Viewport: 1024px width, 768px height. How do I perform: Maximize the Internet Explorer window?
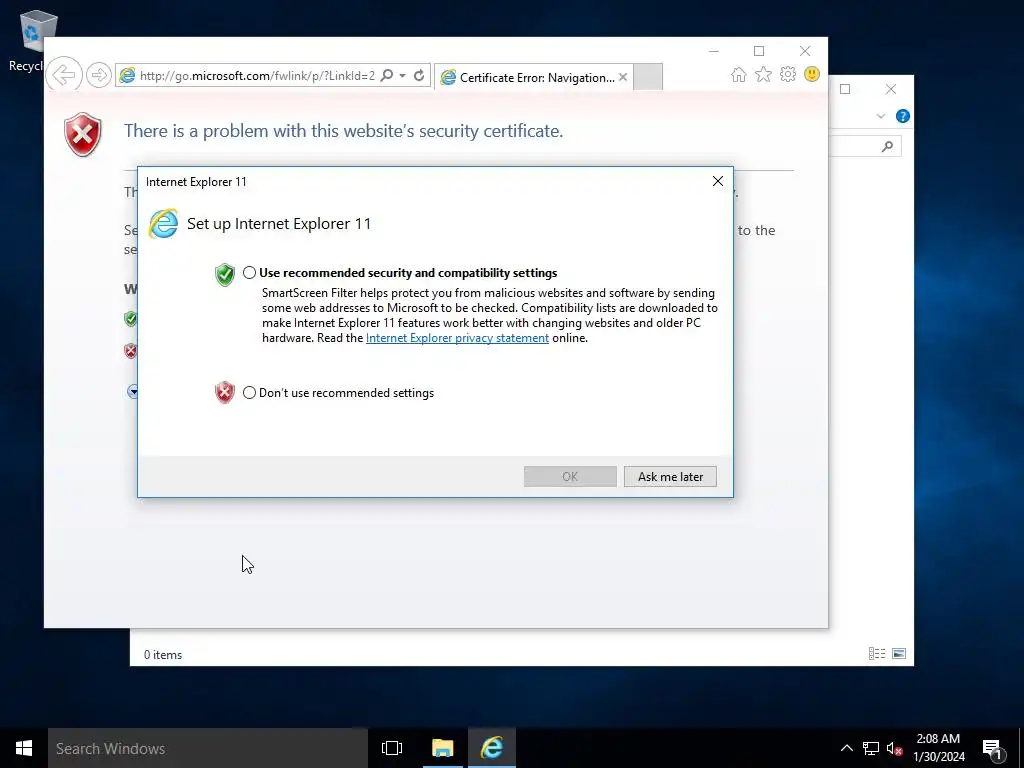759,51
